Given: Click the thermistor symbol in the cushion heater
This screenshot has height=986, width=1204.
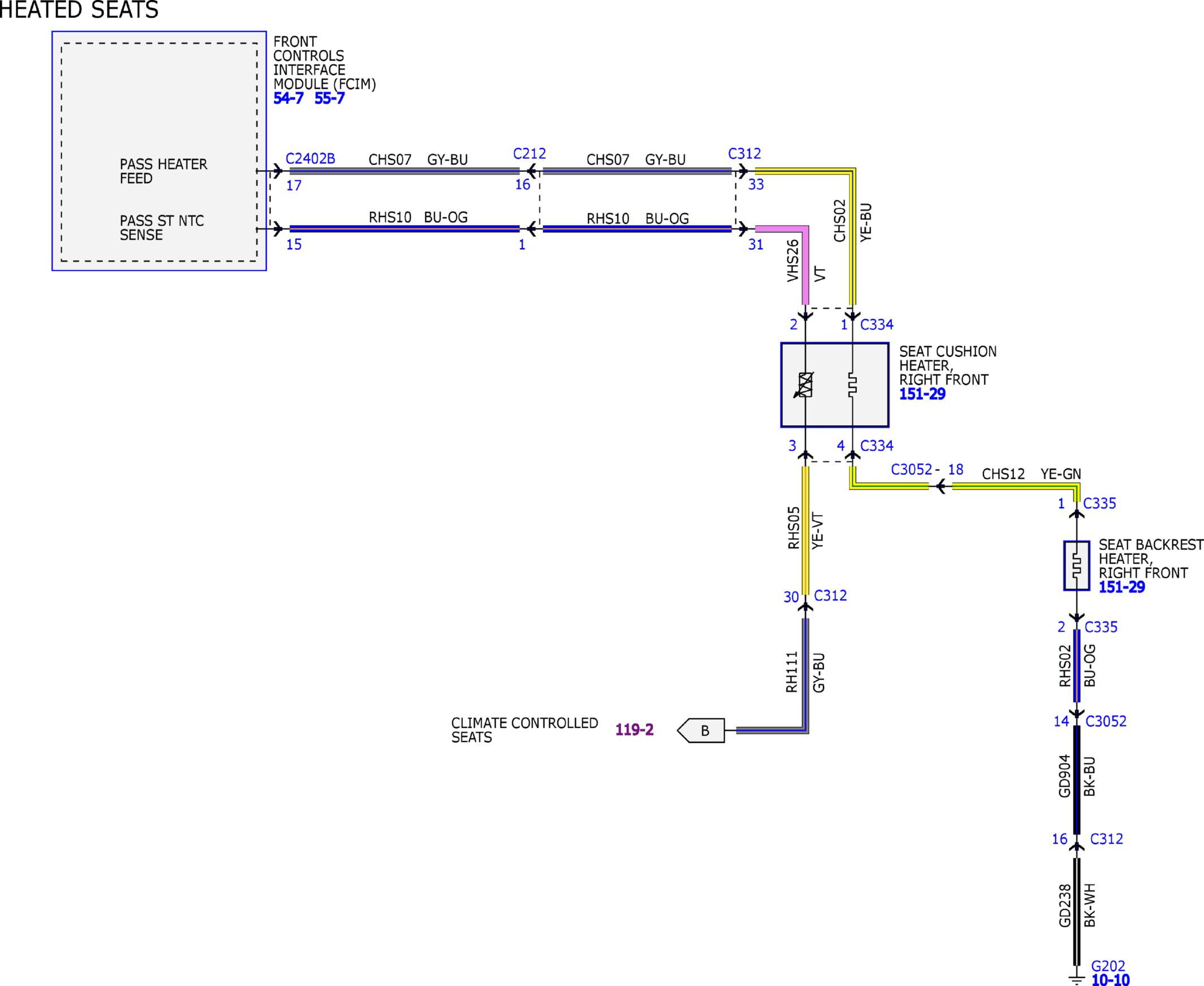Looking at the screenshot, I should pos(805,385).
